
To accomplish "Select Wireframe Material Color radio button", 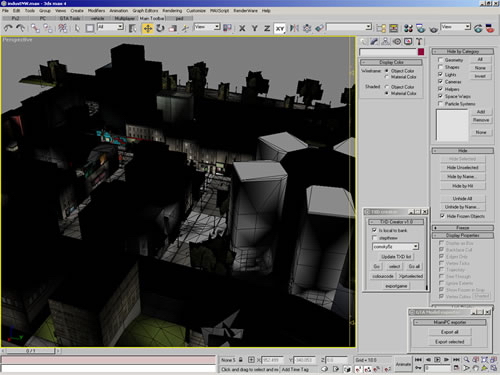I will click(387, 77).
